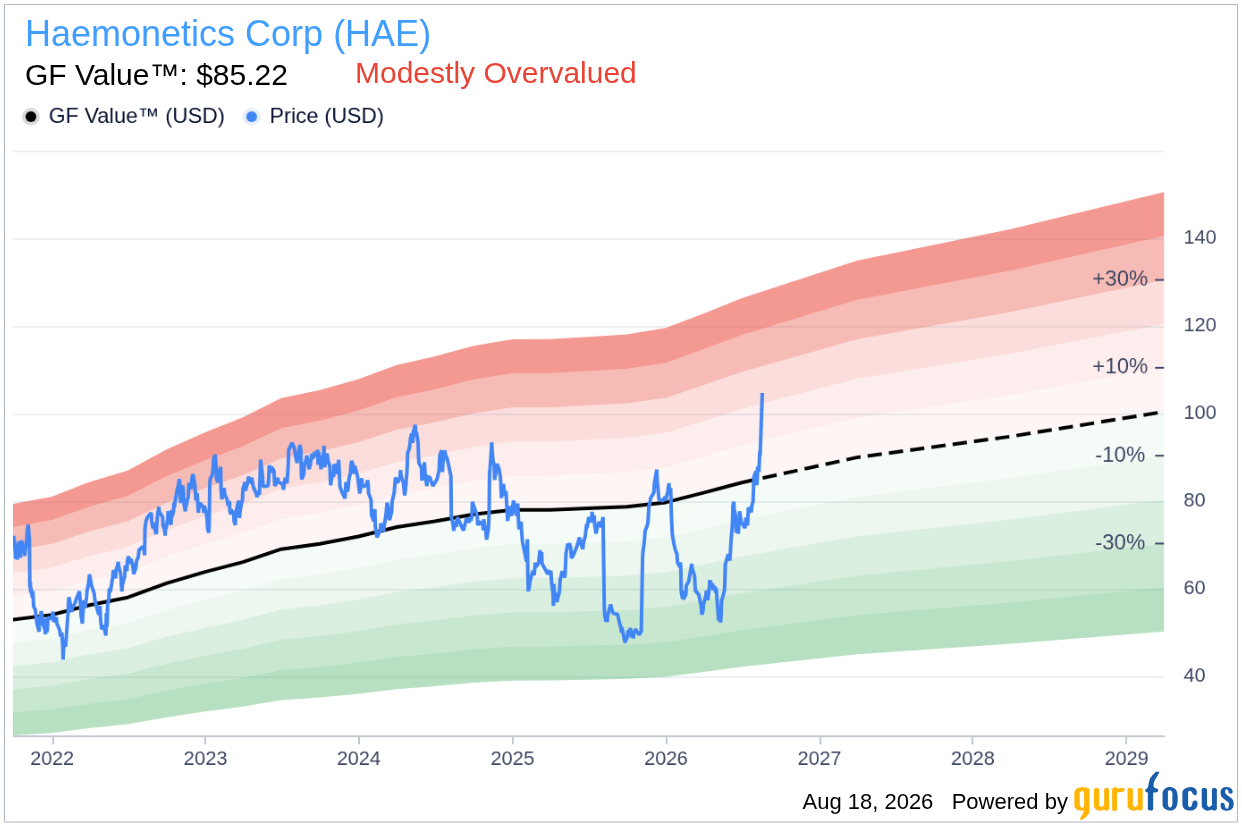
Task: Toggle the GF Value (USD) legend item
Action: pyautogui.click(x=124, y=116)
